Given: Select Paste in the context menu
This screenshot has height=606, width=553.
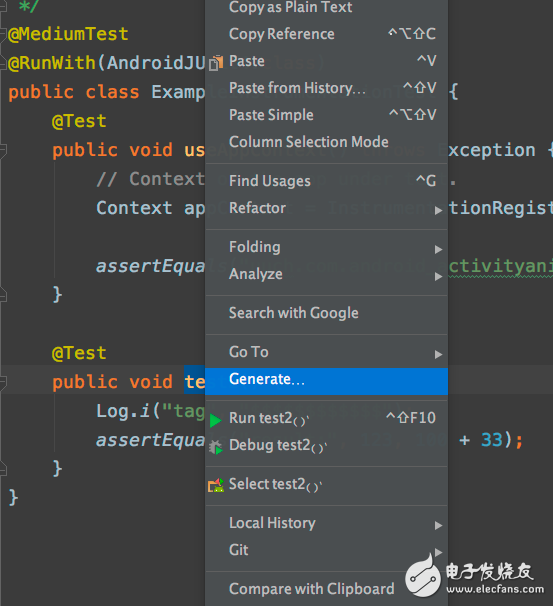Looking at the screenshot, I should 326,61.
